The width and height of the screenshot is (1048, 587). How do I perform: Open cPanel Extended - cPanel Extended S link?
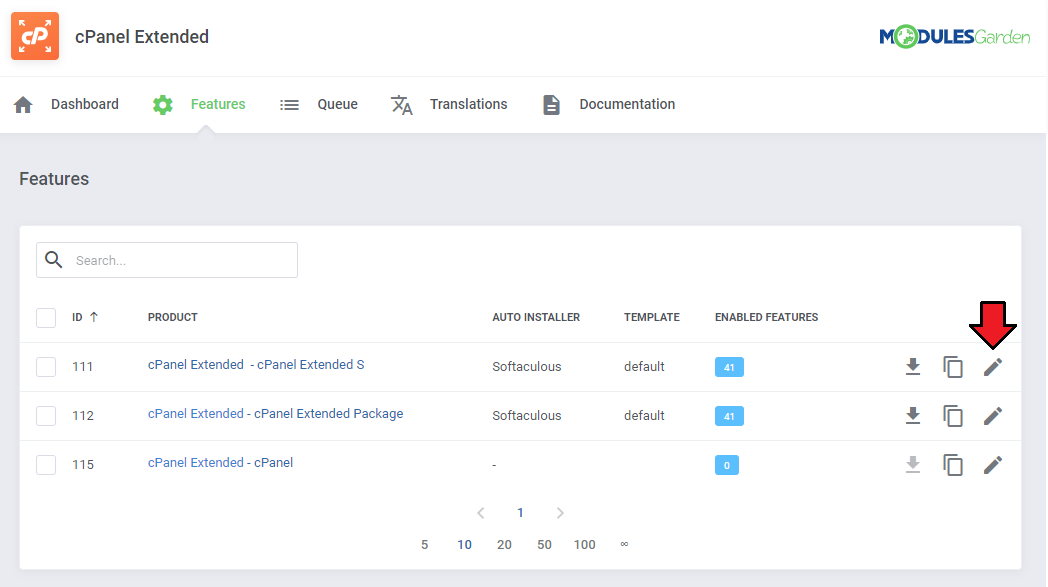click(256, 364)
